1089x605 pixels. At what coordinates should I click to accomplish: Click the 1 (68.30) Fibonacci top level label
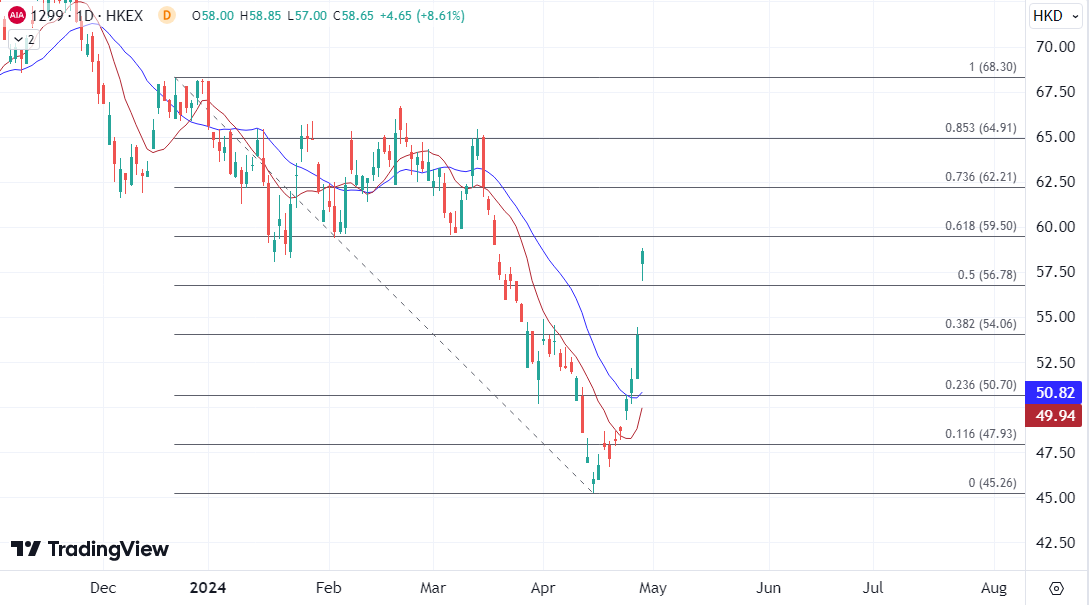click(991, 67)
